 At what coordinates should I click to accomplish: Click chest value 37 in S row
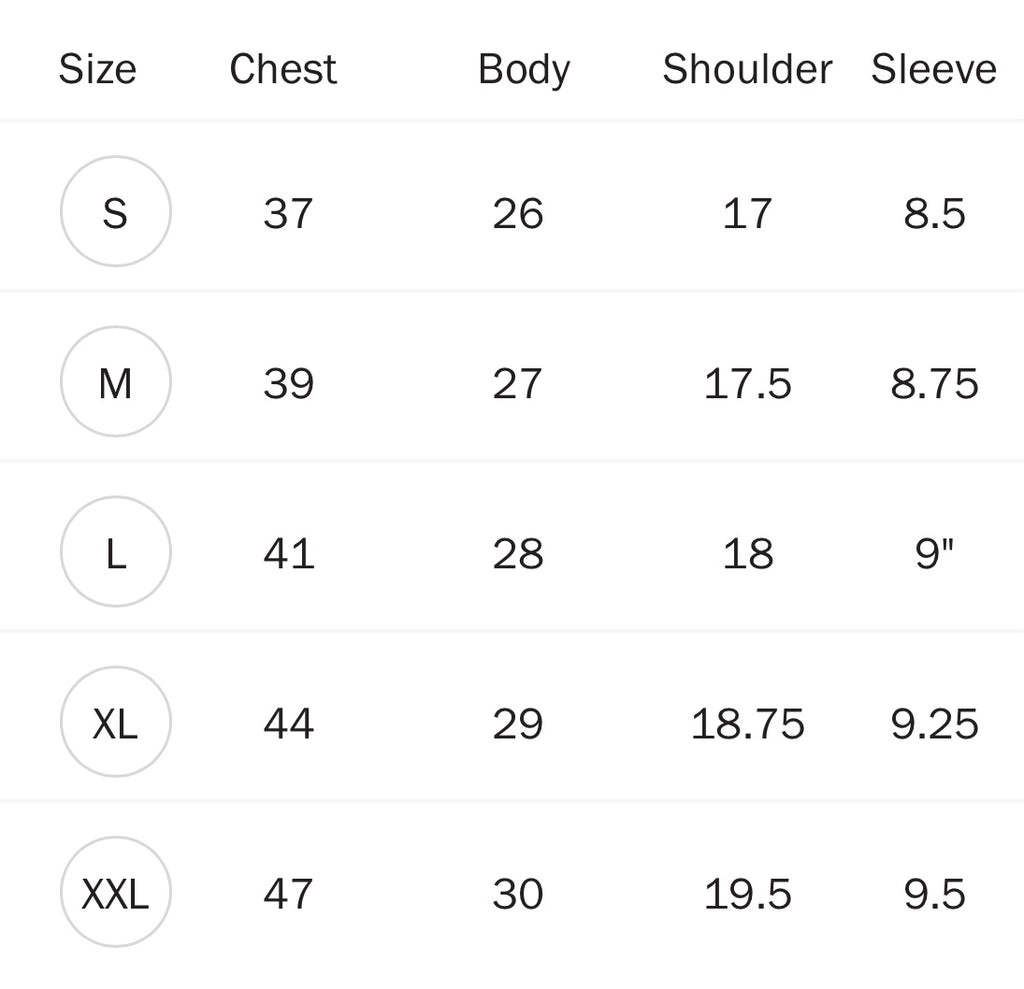pos(288,213)
